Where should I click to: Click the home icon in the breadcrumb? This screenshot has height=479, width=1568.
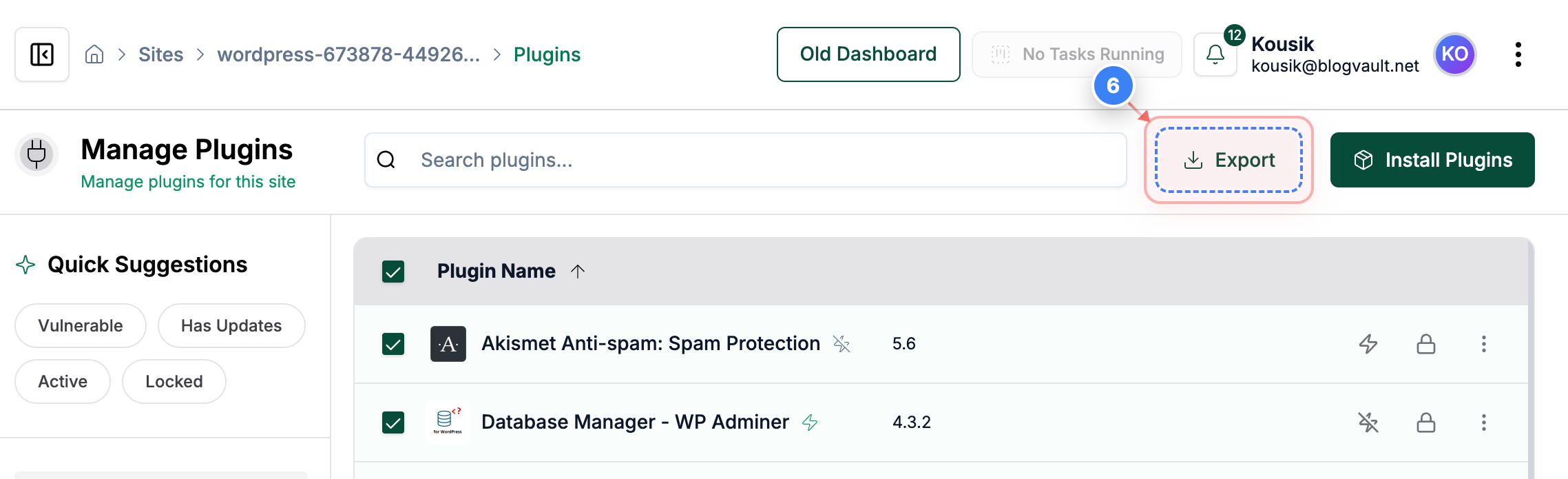[94, 54]
